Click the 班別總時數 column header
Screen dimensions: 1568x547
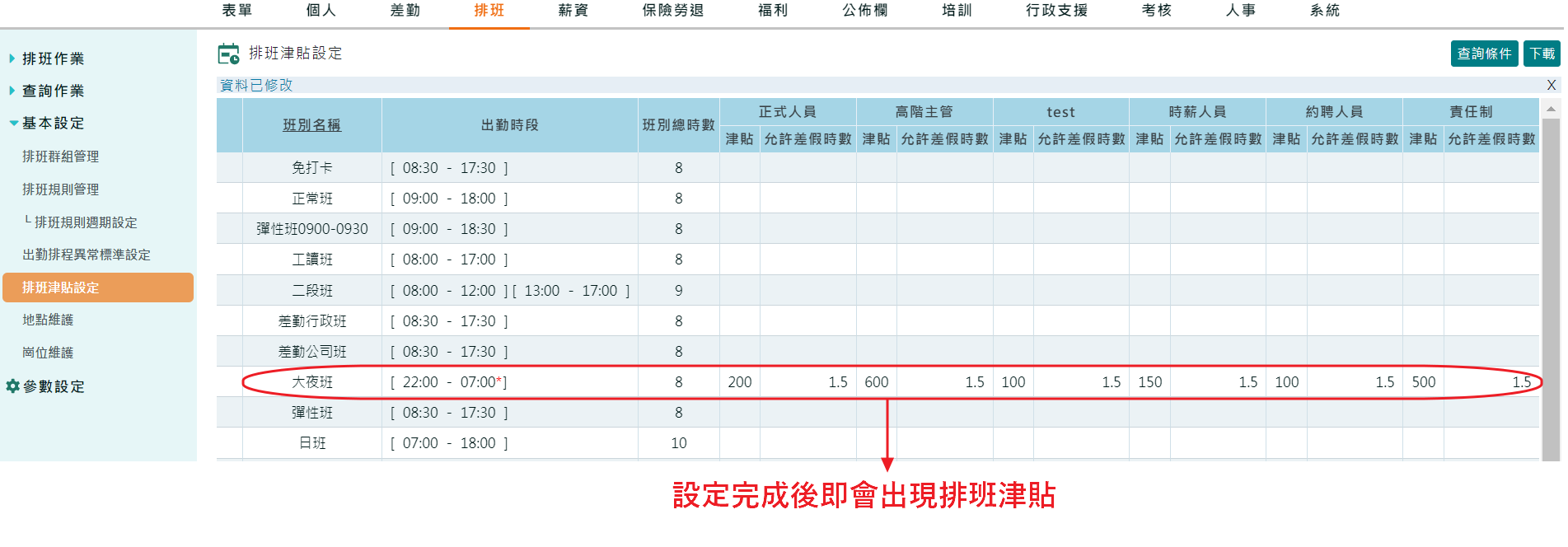click(x=679, y=125)
